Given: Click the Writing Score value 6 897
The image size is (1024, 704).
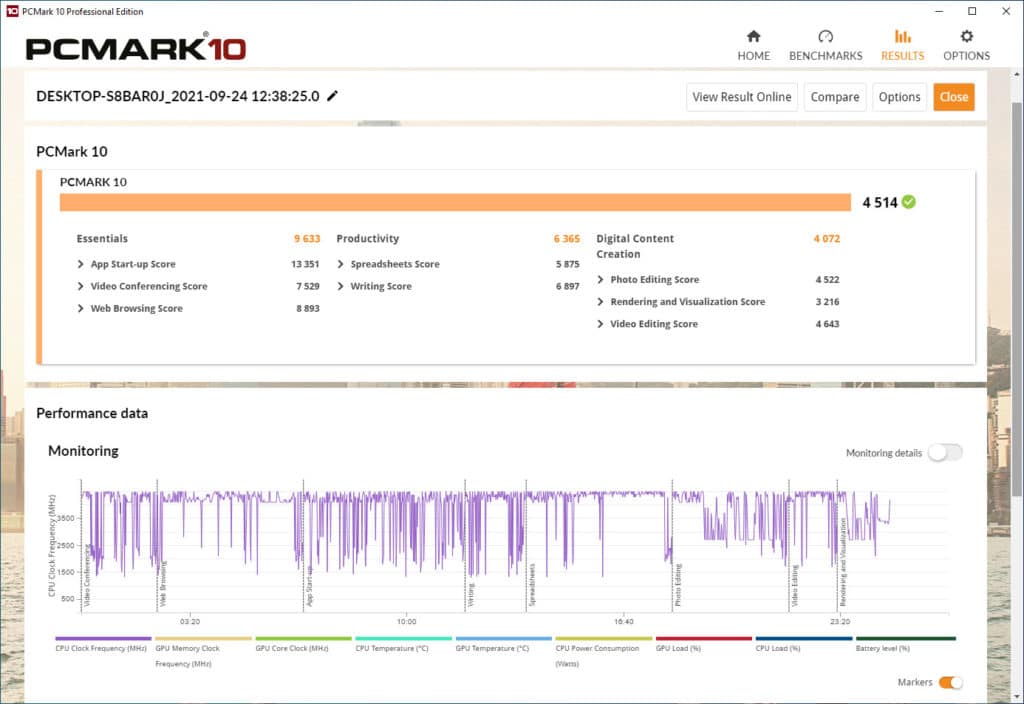Looking at the screenshot, I should click(568, 286).
